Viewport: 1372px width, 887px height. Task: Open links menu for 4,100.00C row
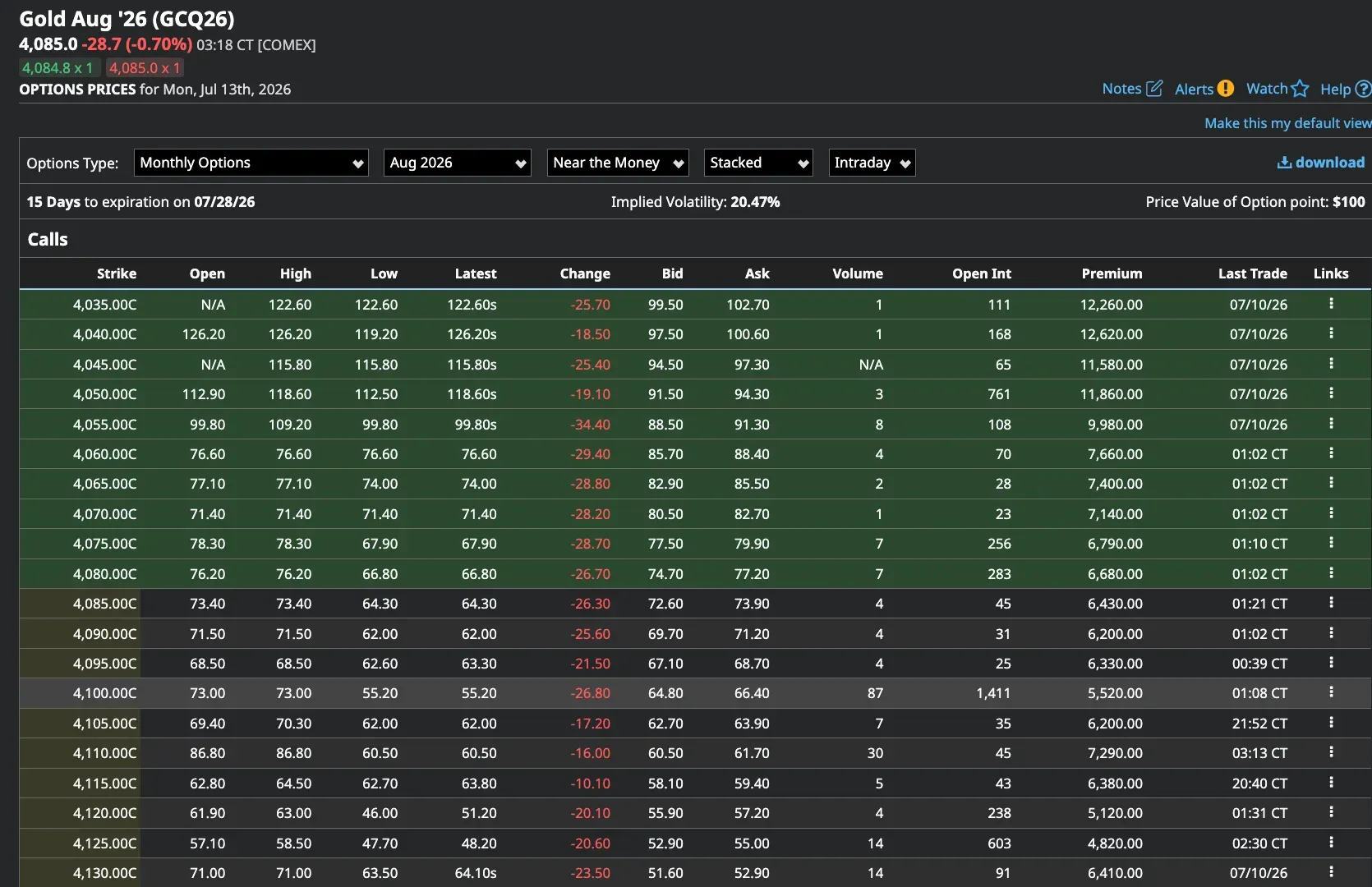[x=1331, y=692]
